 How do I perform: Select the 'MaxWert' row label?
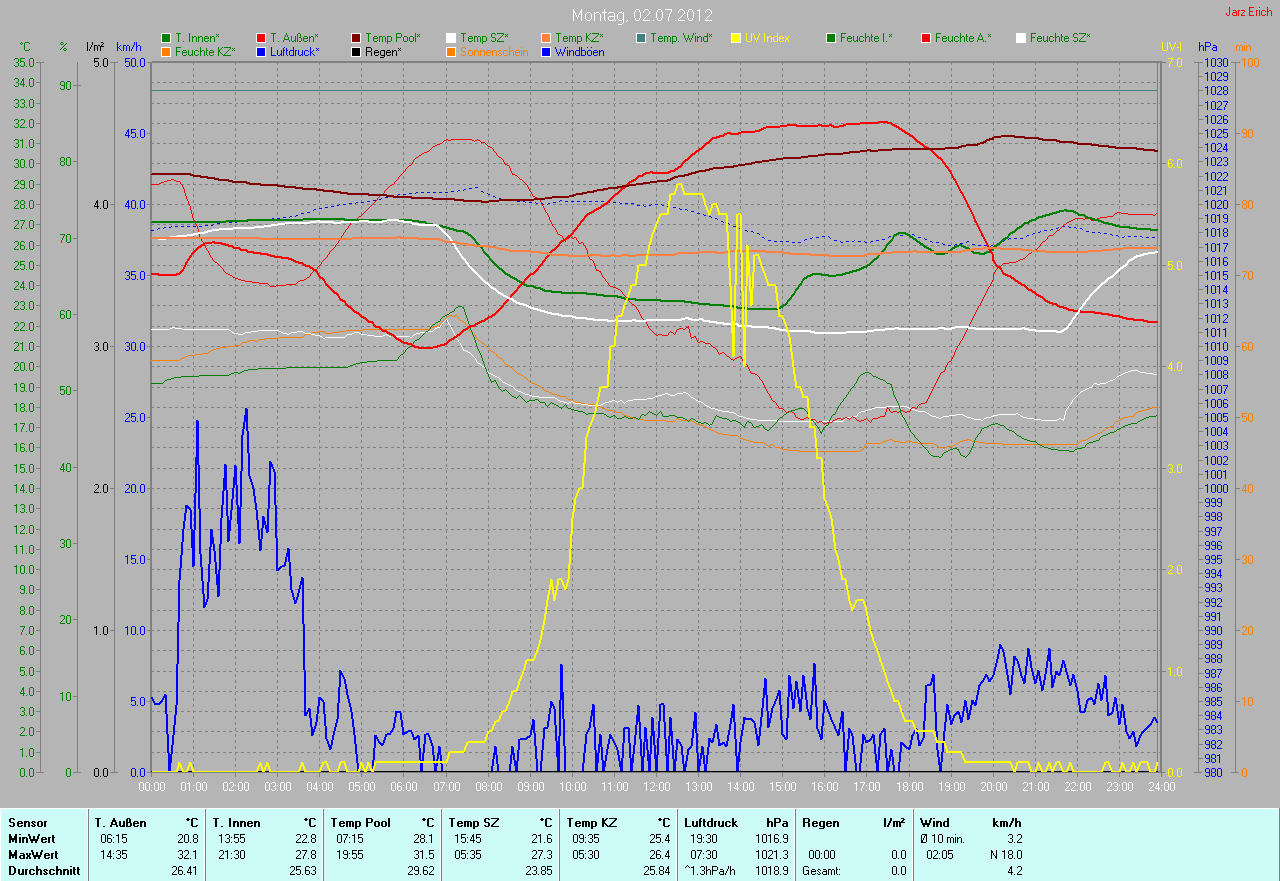[x=33, y=855]
